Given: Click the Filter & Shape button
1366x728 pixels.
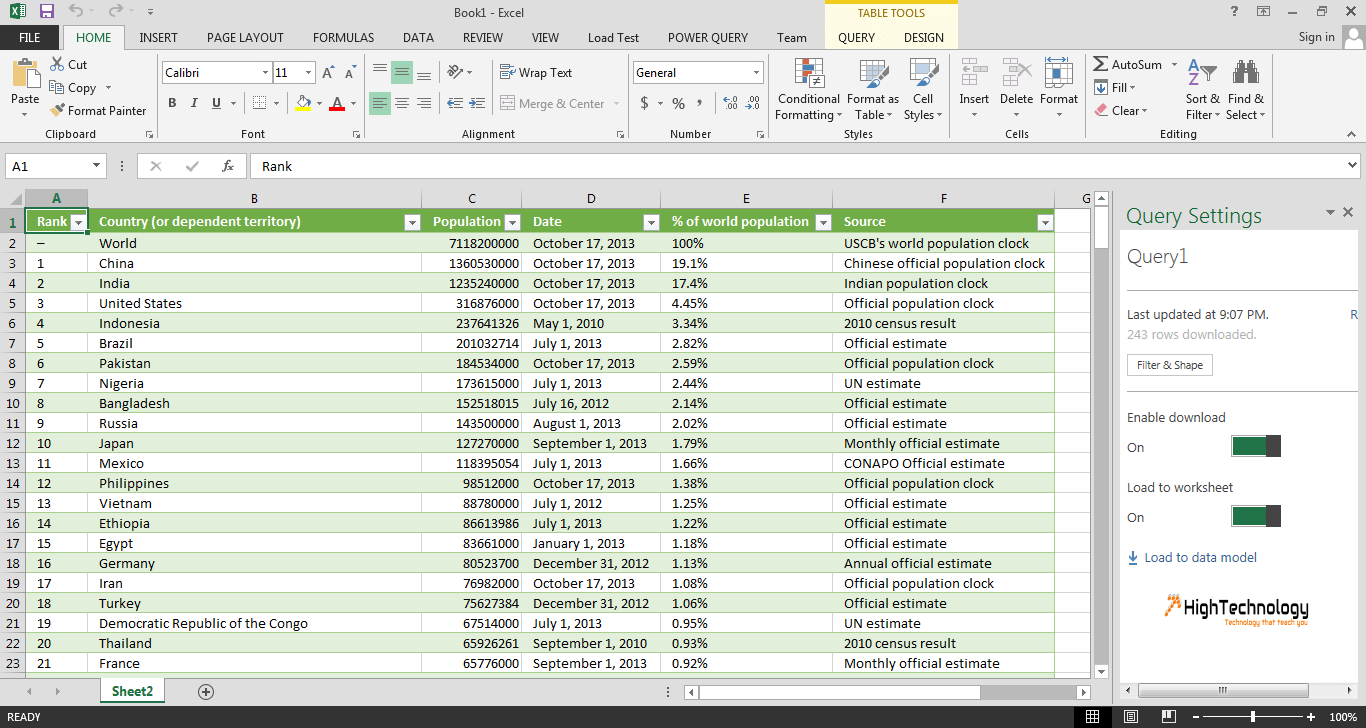Looking at the screenshot, I should pyautogui.click(x=1169, y=365).
